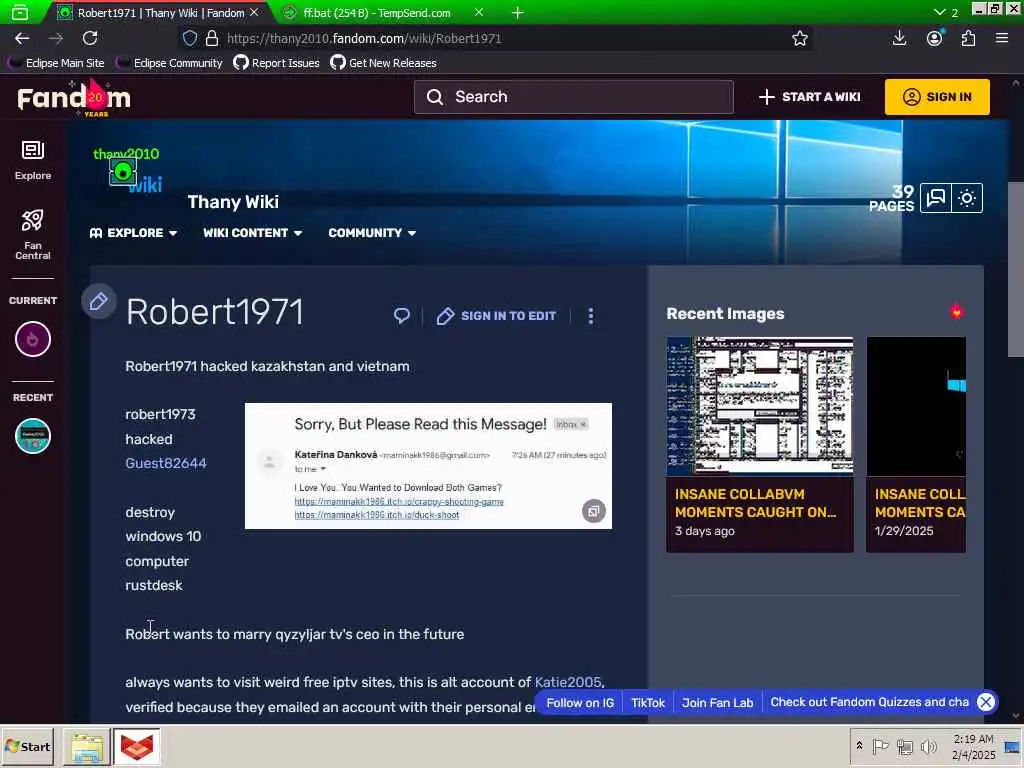Viewport: 1024px width, 768px height.
Task: Reload the page with the refresh icon
Action: (x=90, y=39)
